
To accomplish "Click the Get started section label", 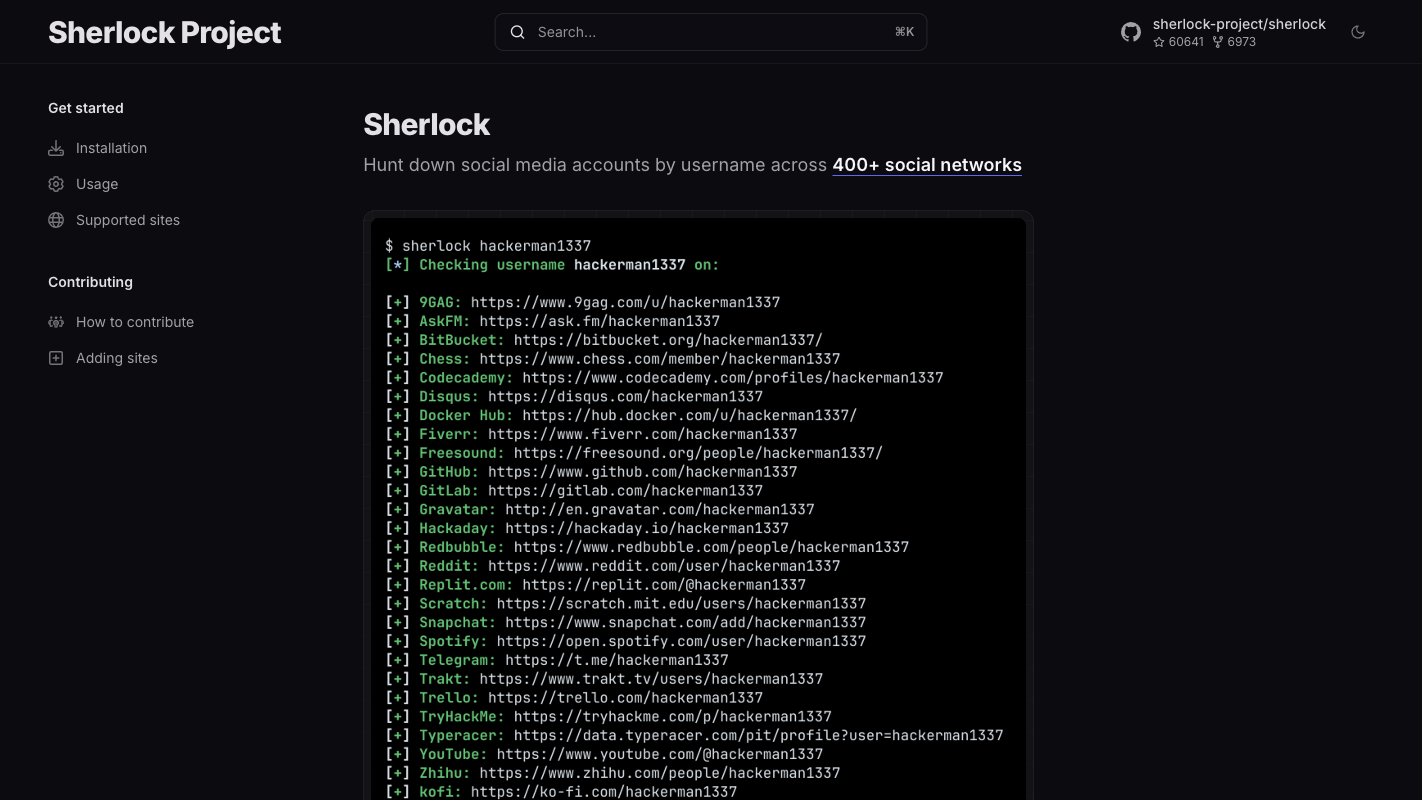I will pyautogui.click(x=86, y=108).
